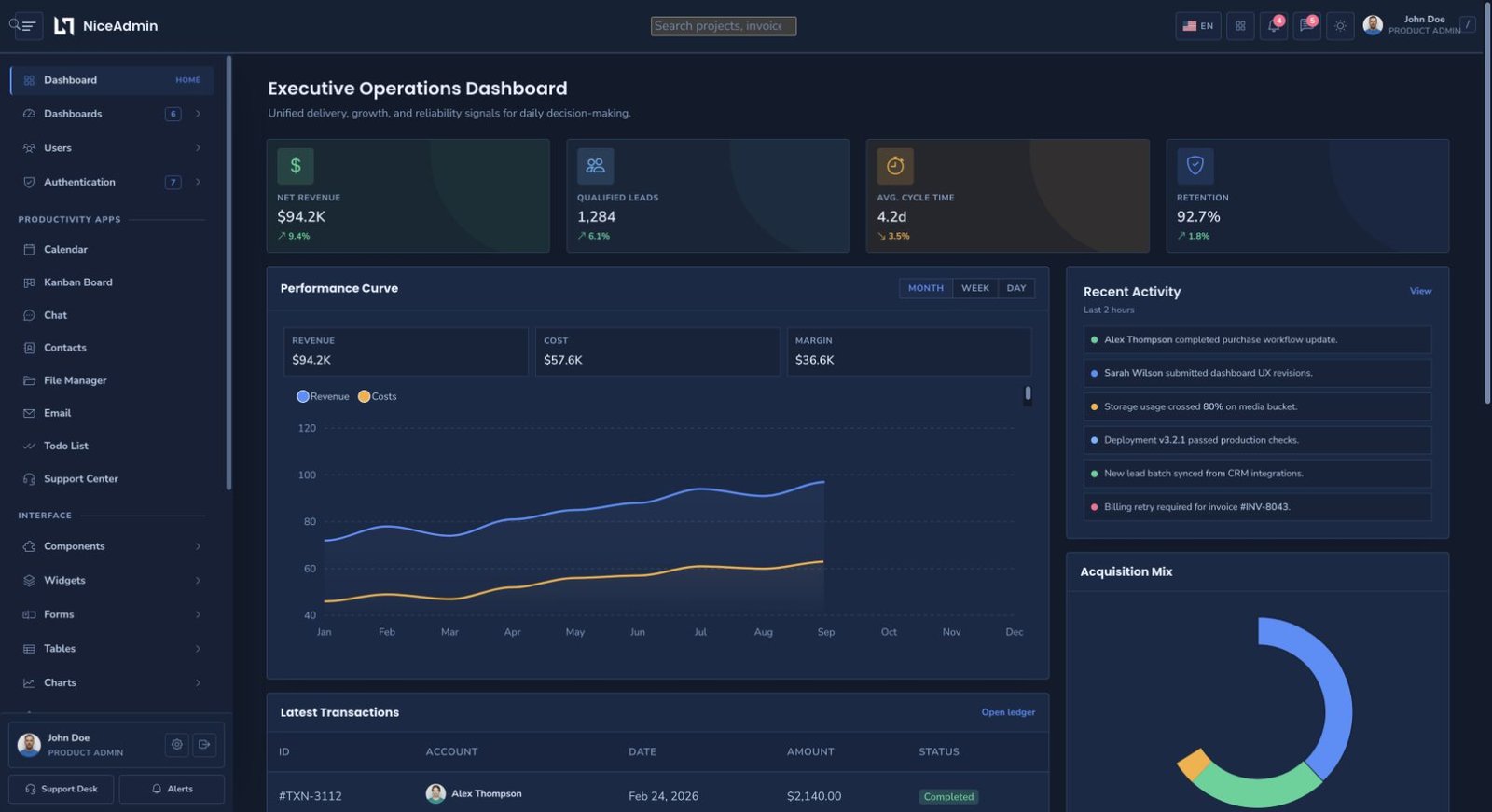The image size is (1492, 812).
Task: Toggle the Costs legend series
Action: (378, 396)
